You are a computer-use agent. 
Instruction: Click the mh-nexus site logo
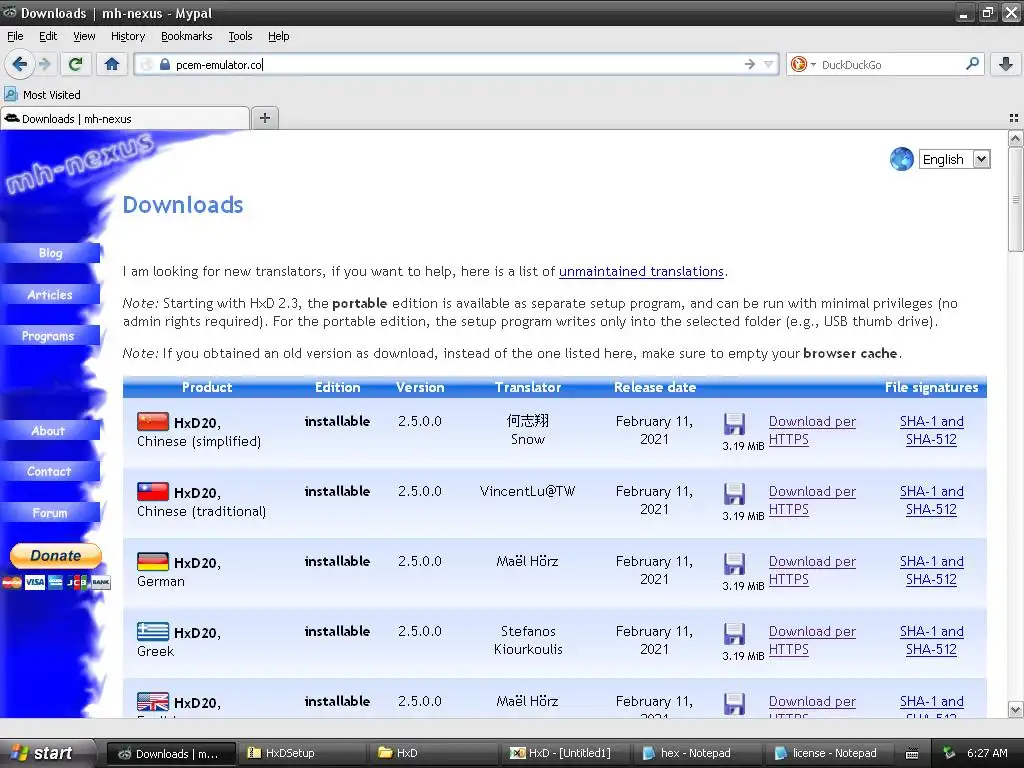coord(78,163)
